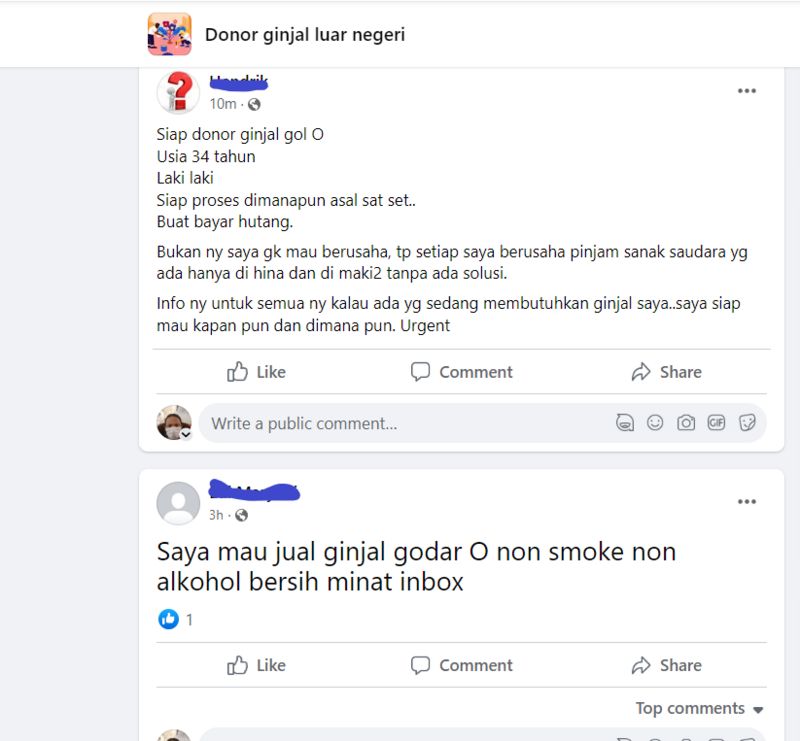Open the sticker picker in comment box
Screen dimensions: 800x741
click(x=747, y=423)
